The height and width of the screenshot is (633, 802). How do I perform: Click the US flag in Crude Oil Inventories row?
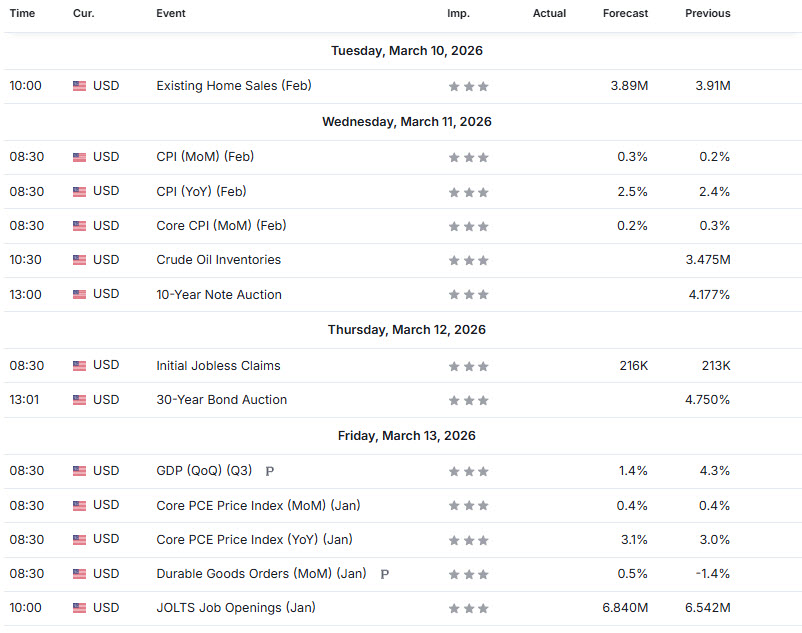click(x=79, y=260)
